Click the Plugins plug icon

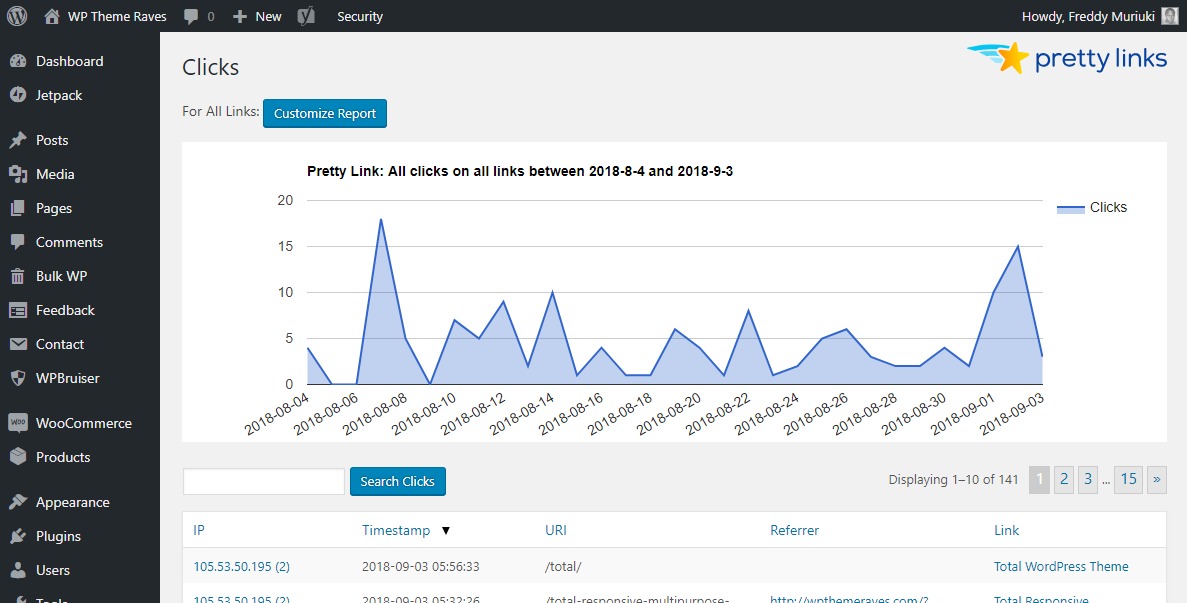[x=18, y=536]
